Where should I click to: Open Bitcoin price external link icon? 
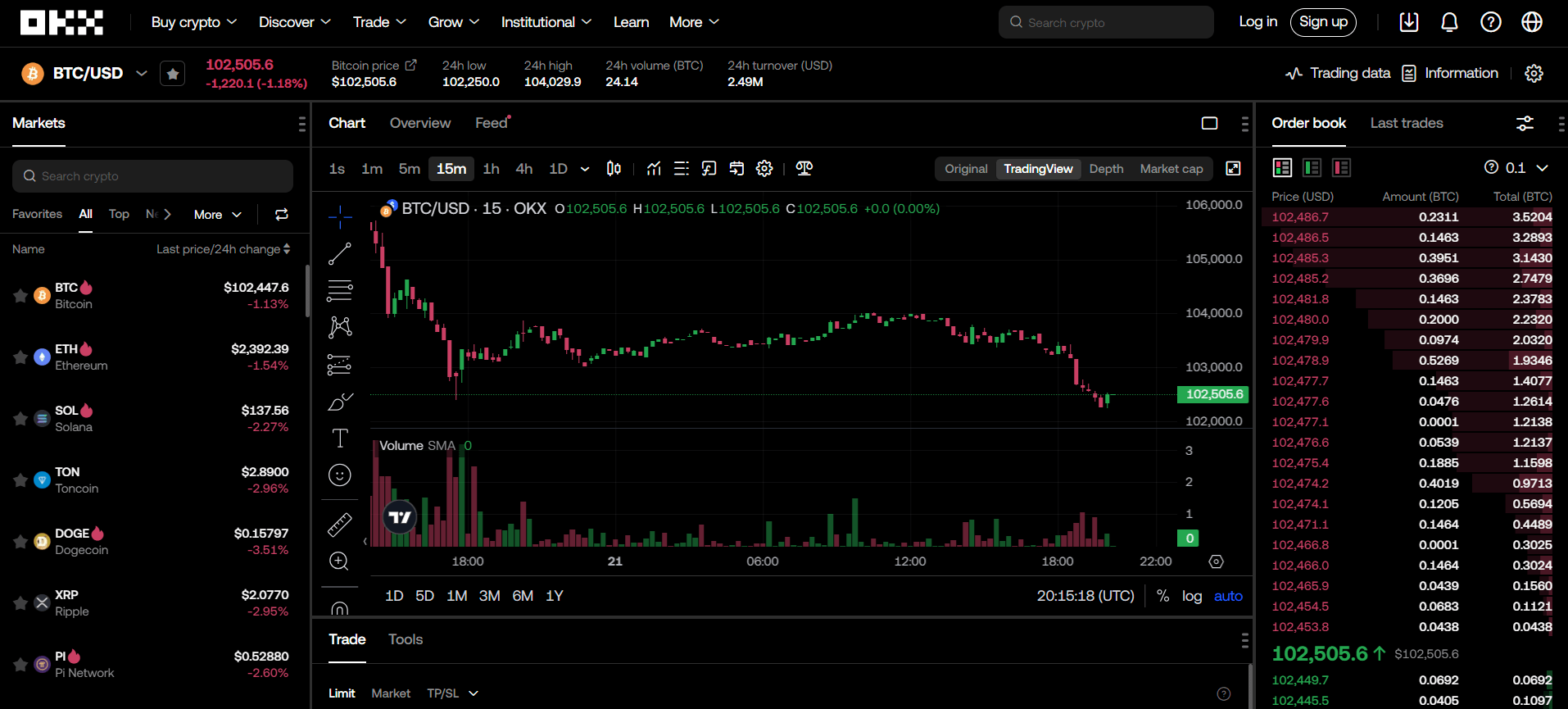pos(411,65)
